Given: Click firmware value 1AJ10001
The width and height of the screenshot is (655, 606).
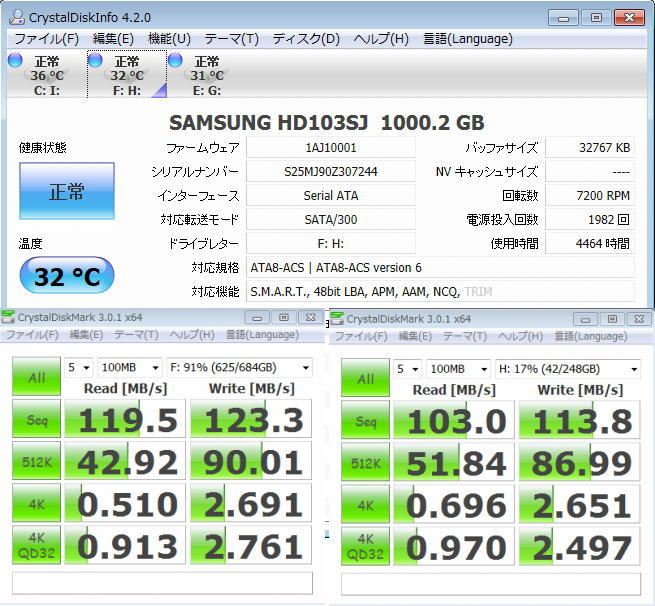Looking at the screenshot, I should [x=331, y=147].
